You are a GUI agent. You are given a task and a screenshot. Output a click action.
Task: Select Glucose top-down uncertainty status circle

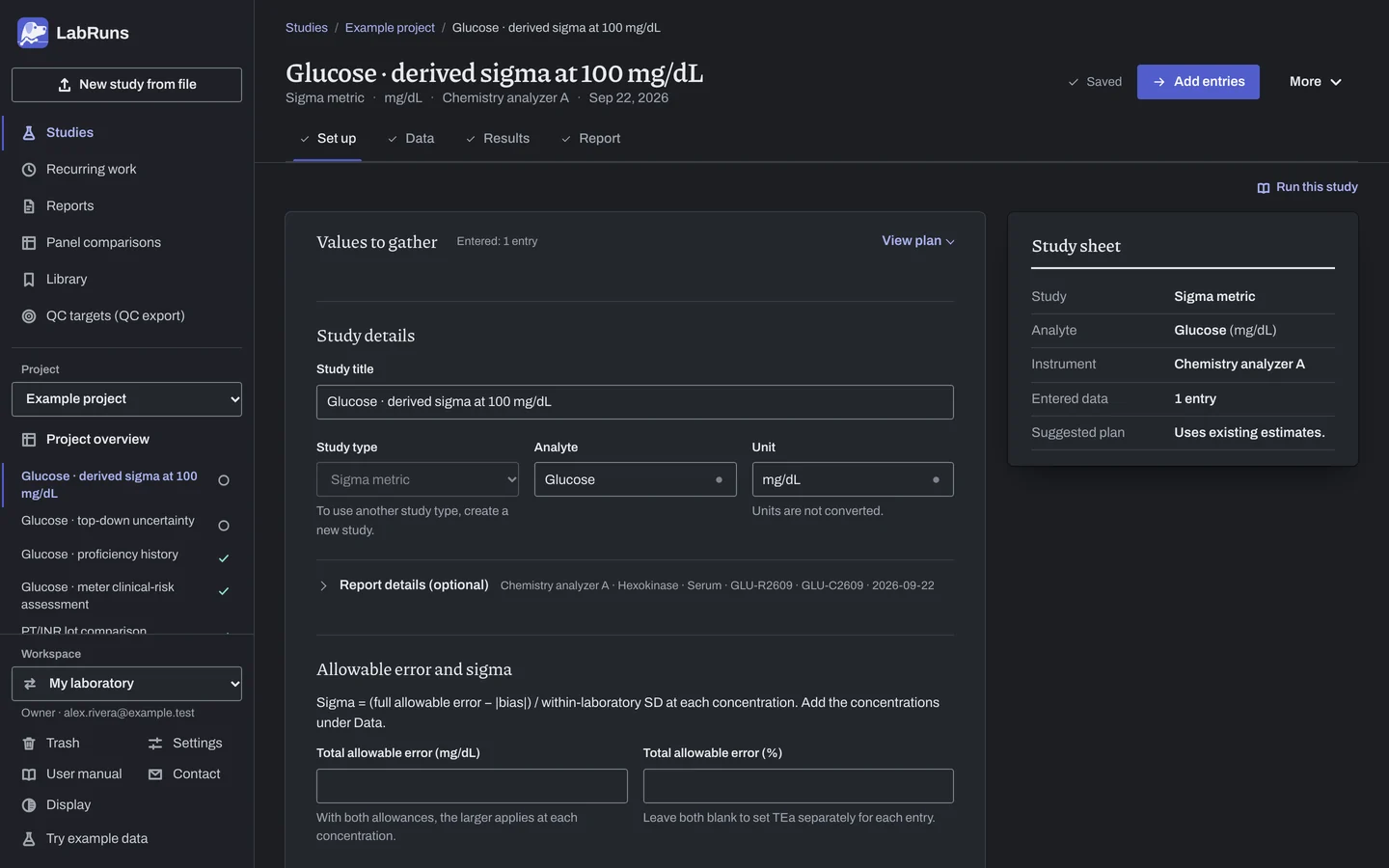(x=224, y=526)
